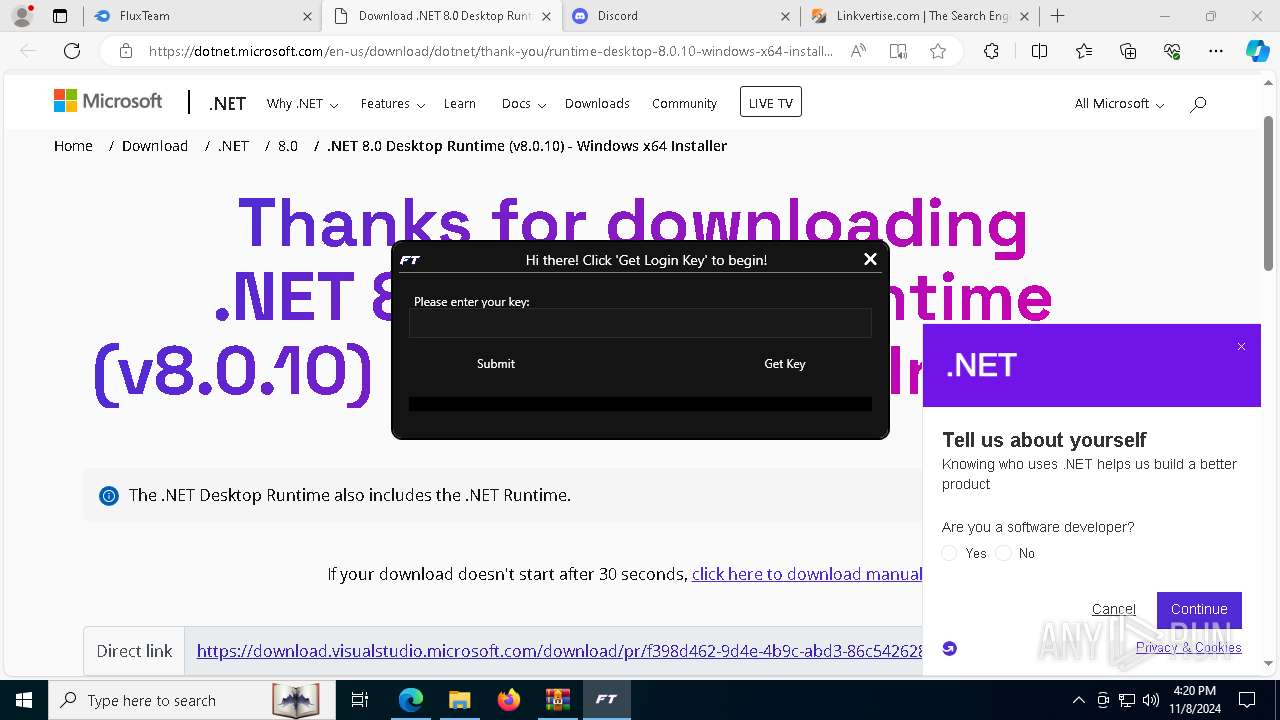Launch Firefox from the taskbar
The width and height of the screenshot is (1280, 720).
pos(509,700)
